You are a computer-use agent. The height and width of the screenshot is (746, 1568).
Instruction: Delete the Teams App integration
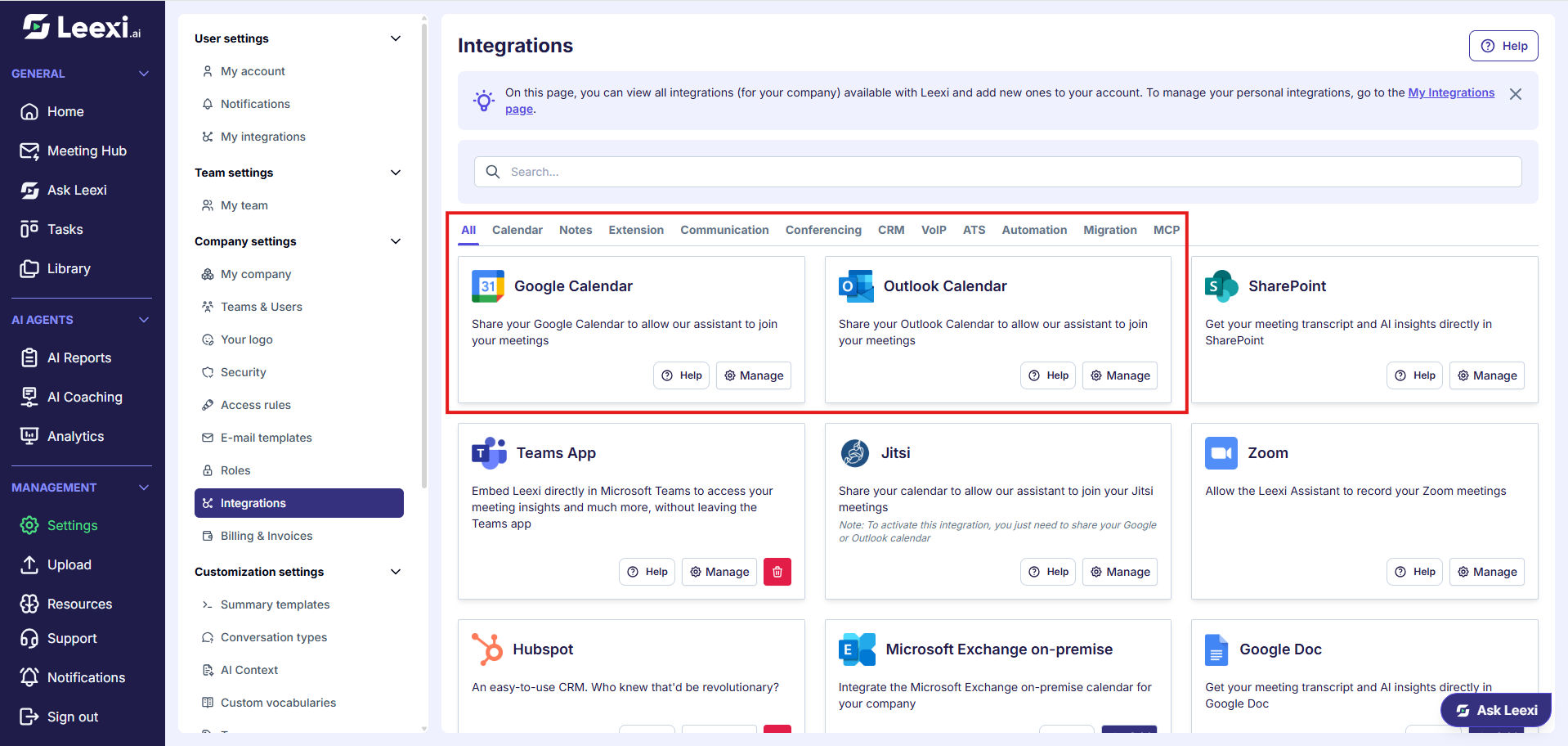(777, 572)
